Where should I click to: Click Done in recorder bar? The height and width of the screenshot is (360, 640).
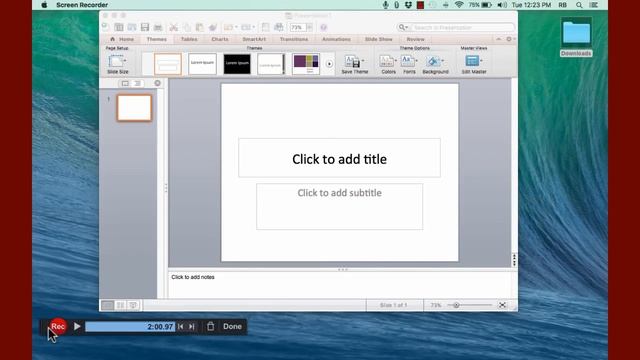tap(232, 327)
